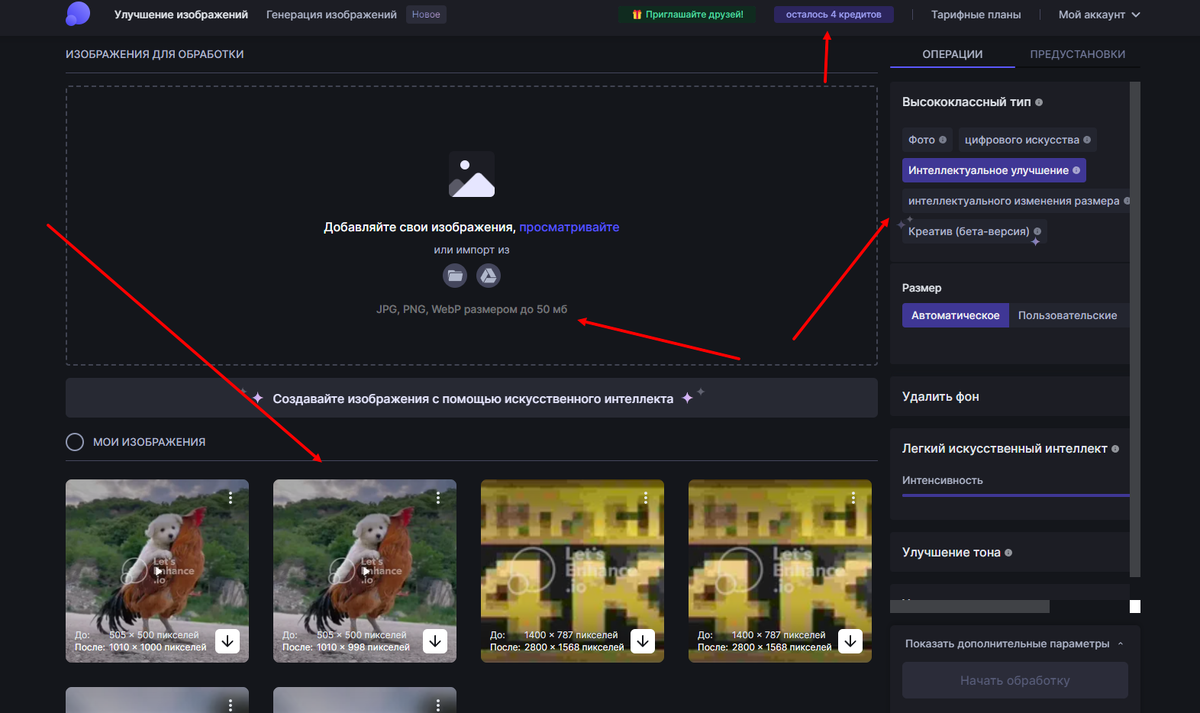Open Генерация изображений in top navigation
Viewport: 1200px width, 713px height.
click(331, 15)
